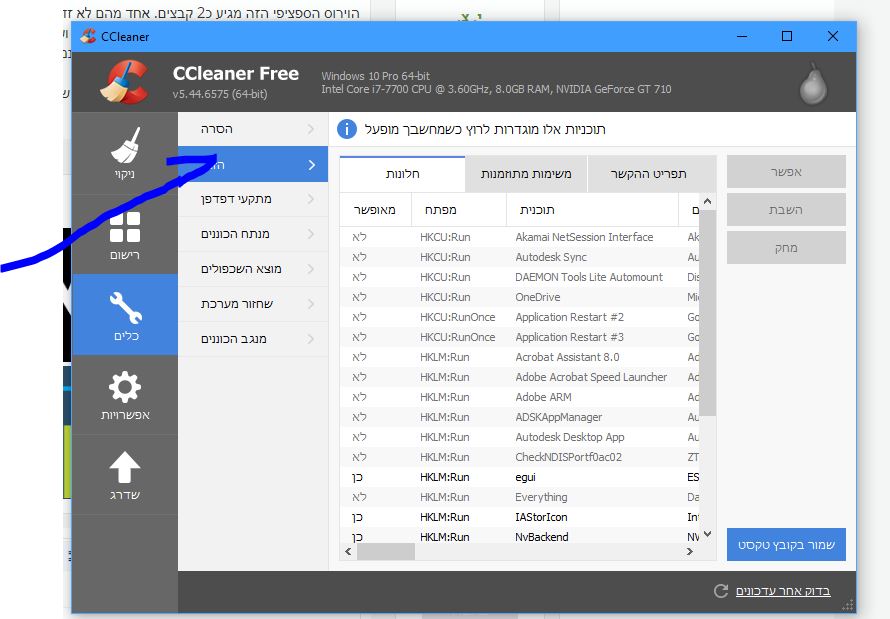Viewport: 890px width, 619px height.
Task: Select the Application Restart #2 row
Action: pyautogui.click(x=519, y=317)
